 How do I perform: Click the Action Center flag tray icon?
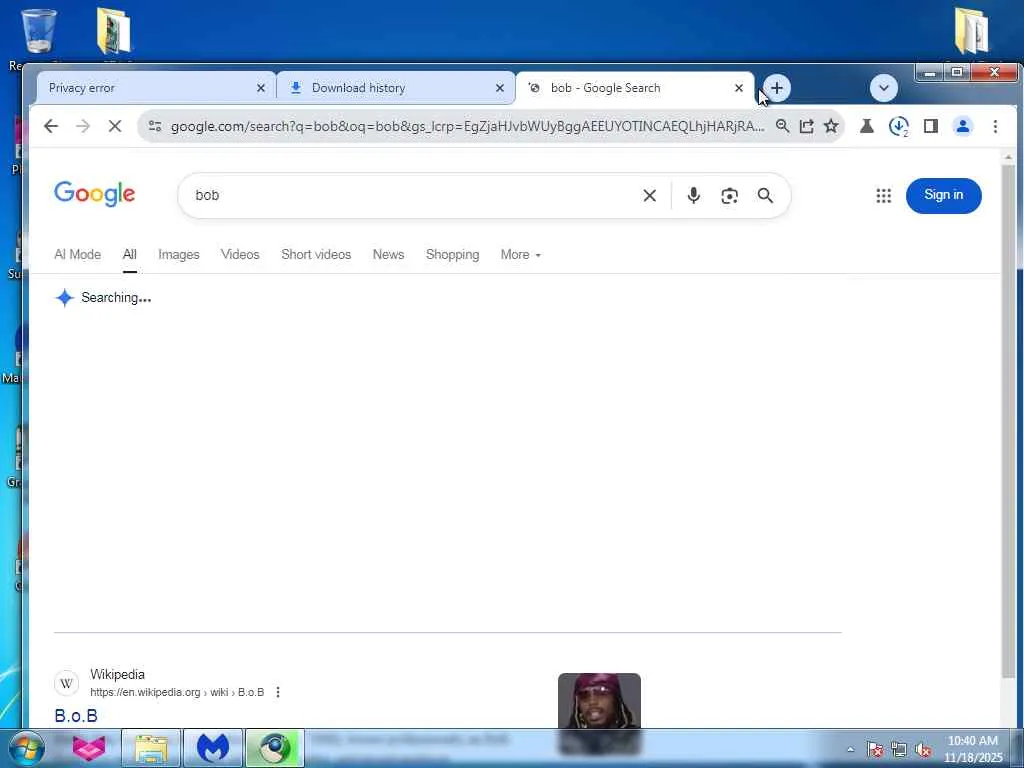[876, 750]
